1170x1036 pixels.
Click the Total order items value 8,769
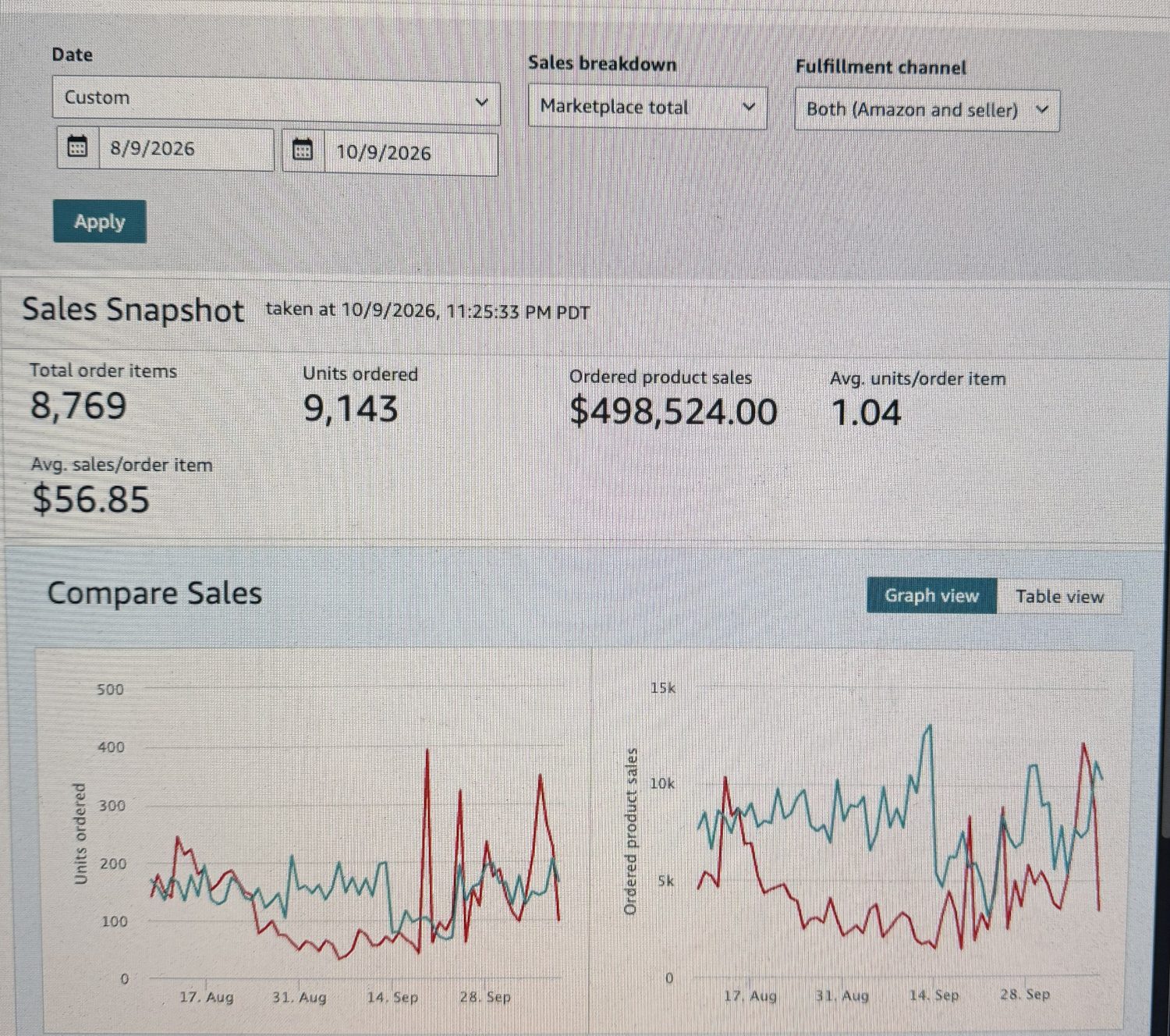(x=78, y=406)
